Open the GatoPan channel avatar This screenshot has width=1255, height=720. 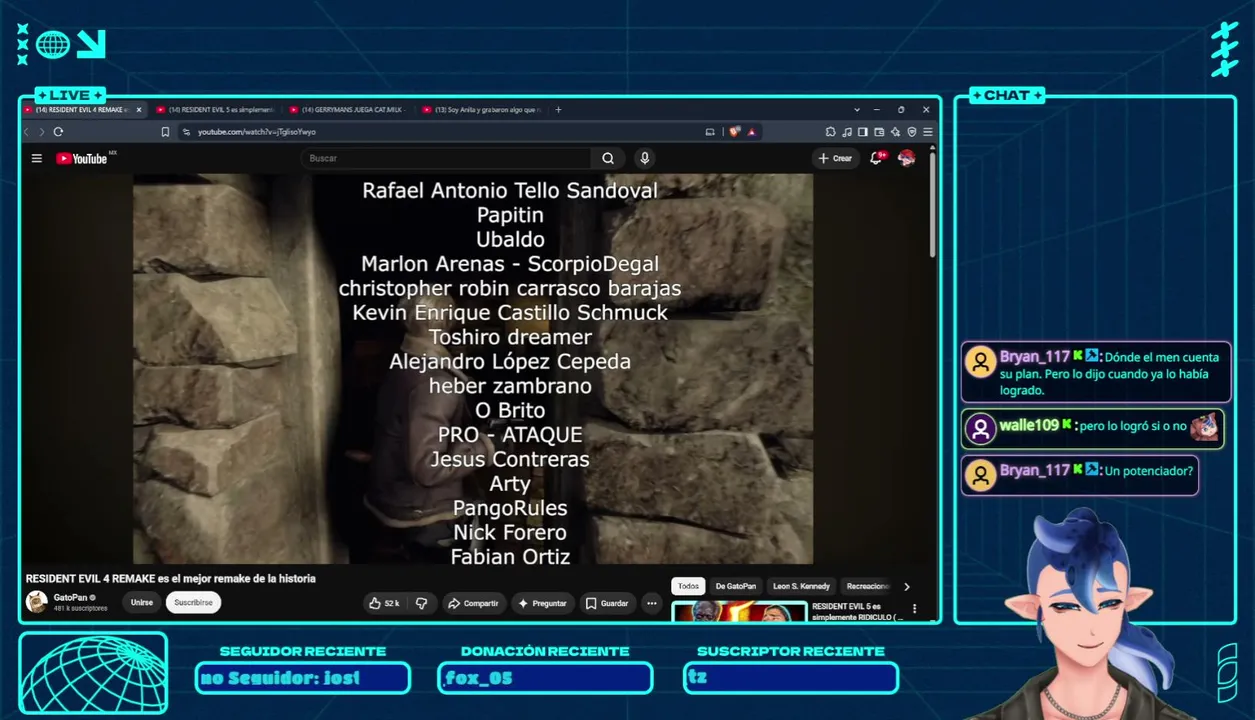point(37,602)
